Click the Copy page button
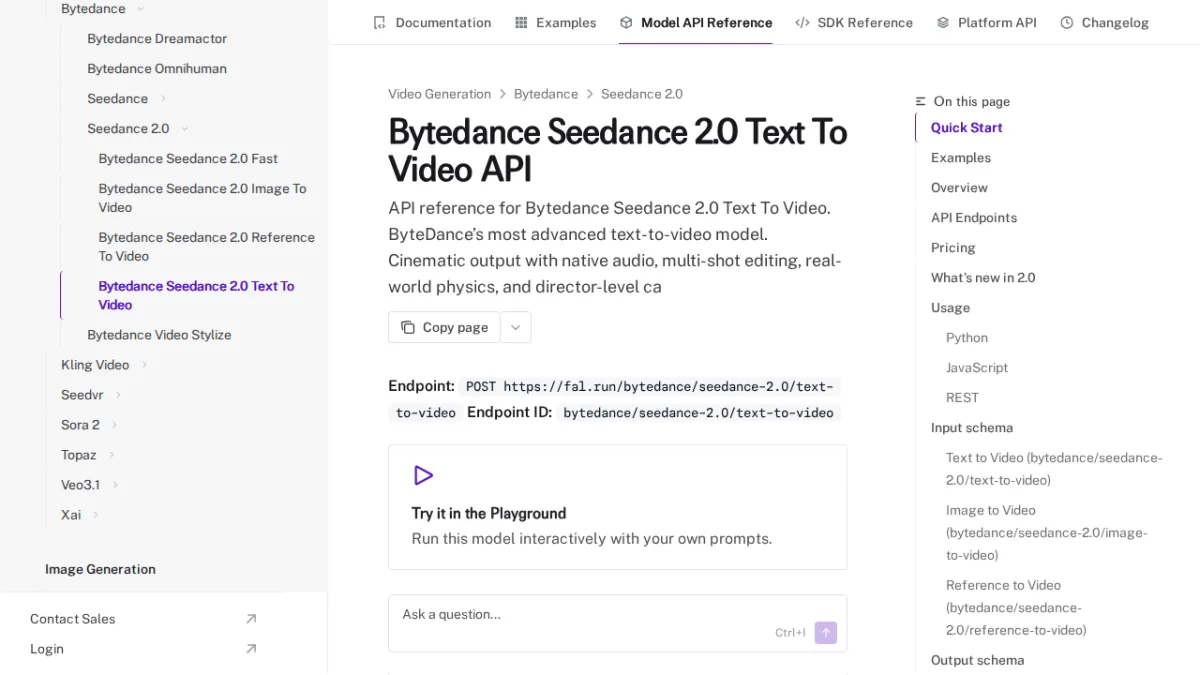Viewport: 1200px width, 675px height. tap(444, 327)
